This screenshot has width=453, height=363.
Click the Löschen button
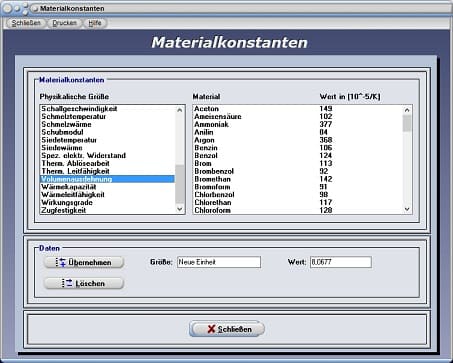click(x=84, y=283)
